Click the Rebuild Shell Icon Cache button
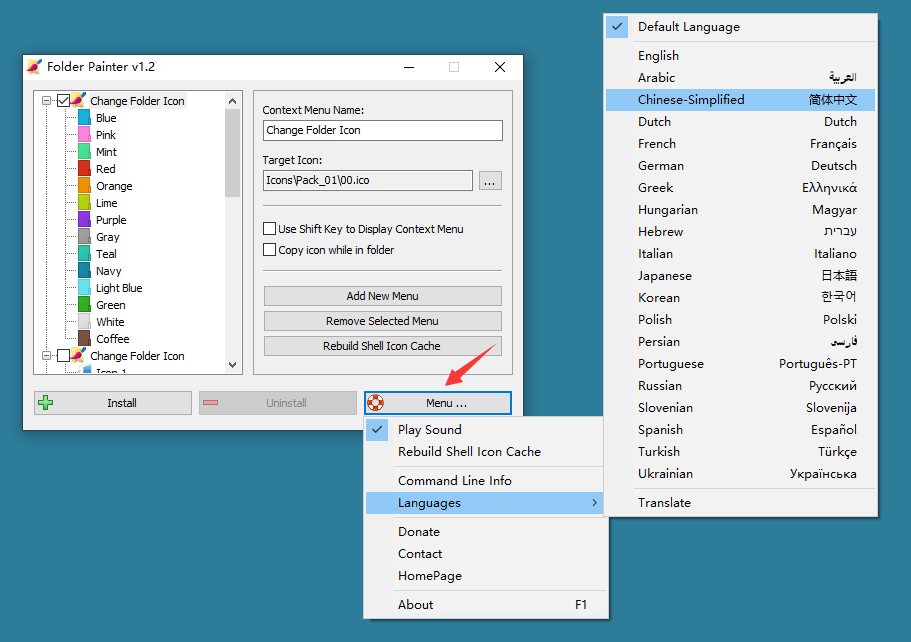 (x=383, y=347)
